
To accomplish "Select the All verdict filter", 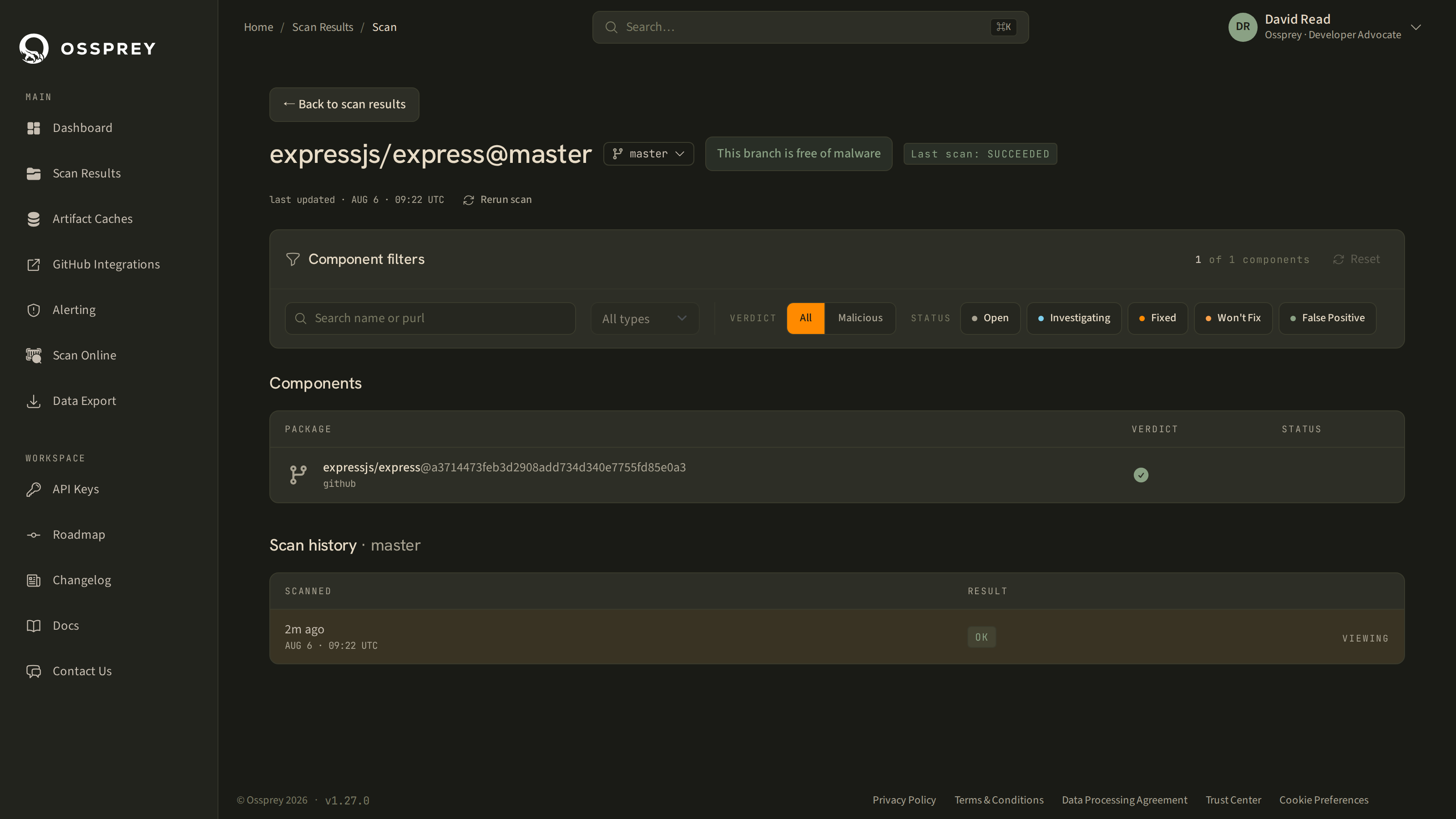I will pos(805,318).
